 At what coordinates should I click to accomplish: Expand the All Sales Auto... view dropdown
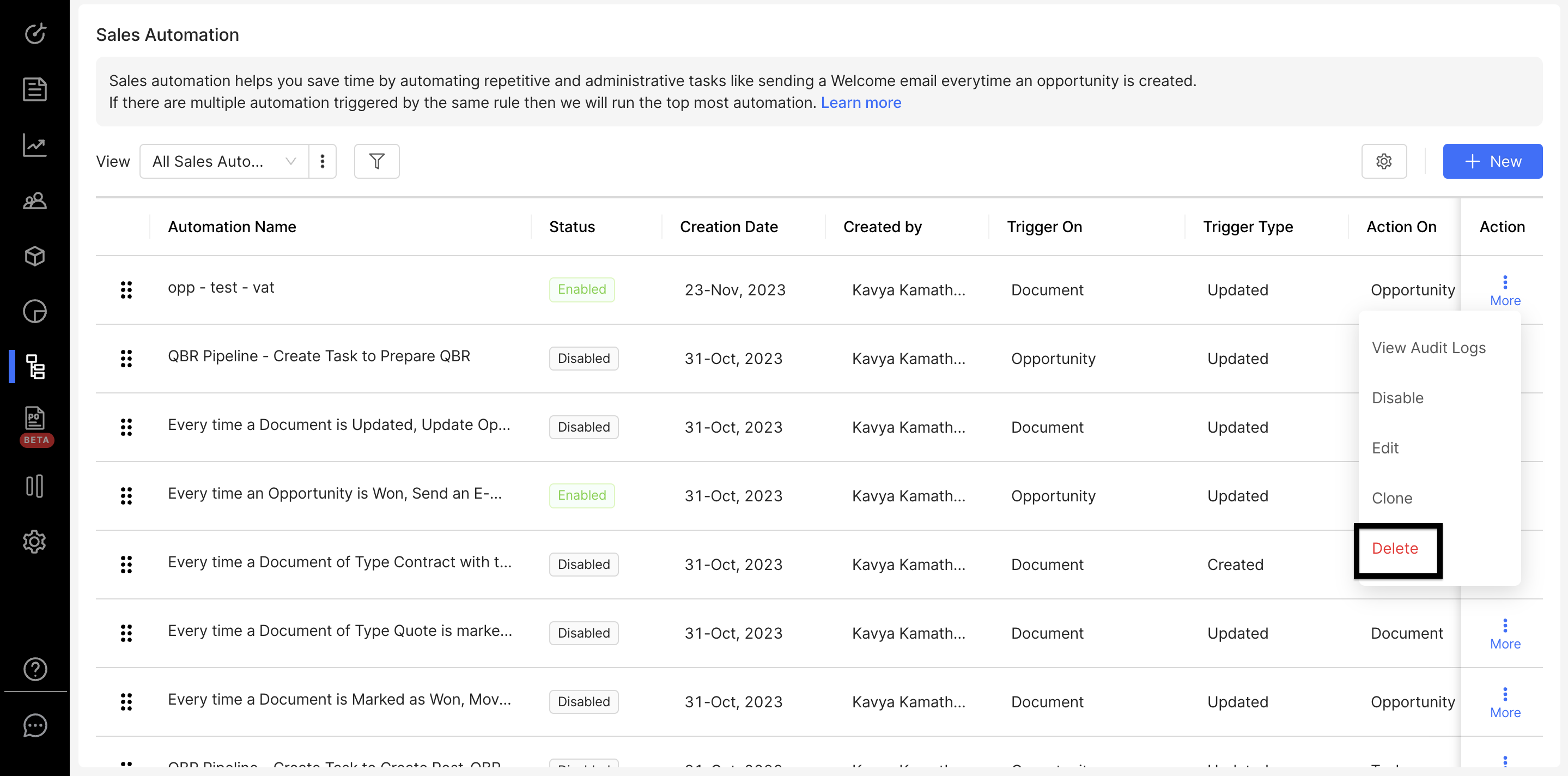(x=223, y=161)
